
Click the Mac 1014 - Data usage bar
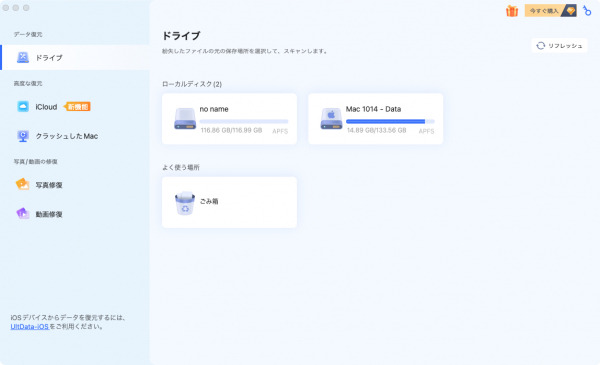pos(390,121)
